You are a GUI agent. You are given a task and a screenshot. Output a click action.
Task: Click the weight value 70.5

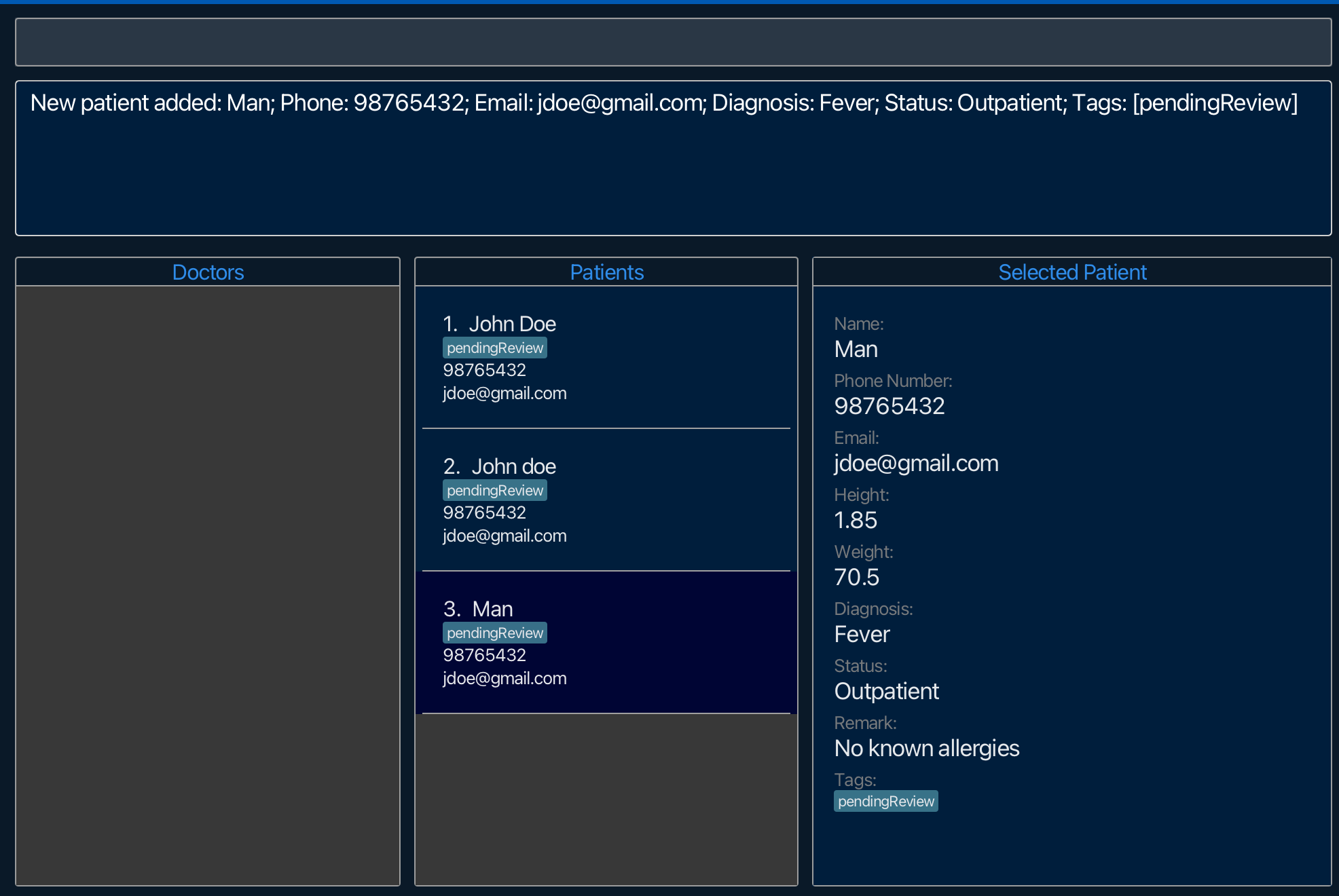[x=856, y=577]
